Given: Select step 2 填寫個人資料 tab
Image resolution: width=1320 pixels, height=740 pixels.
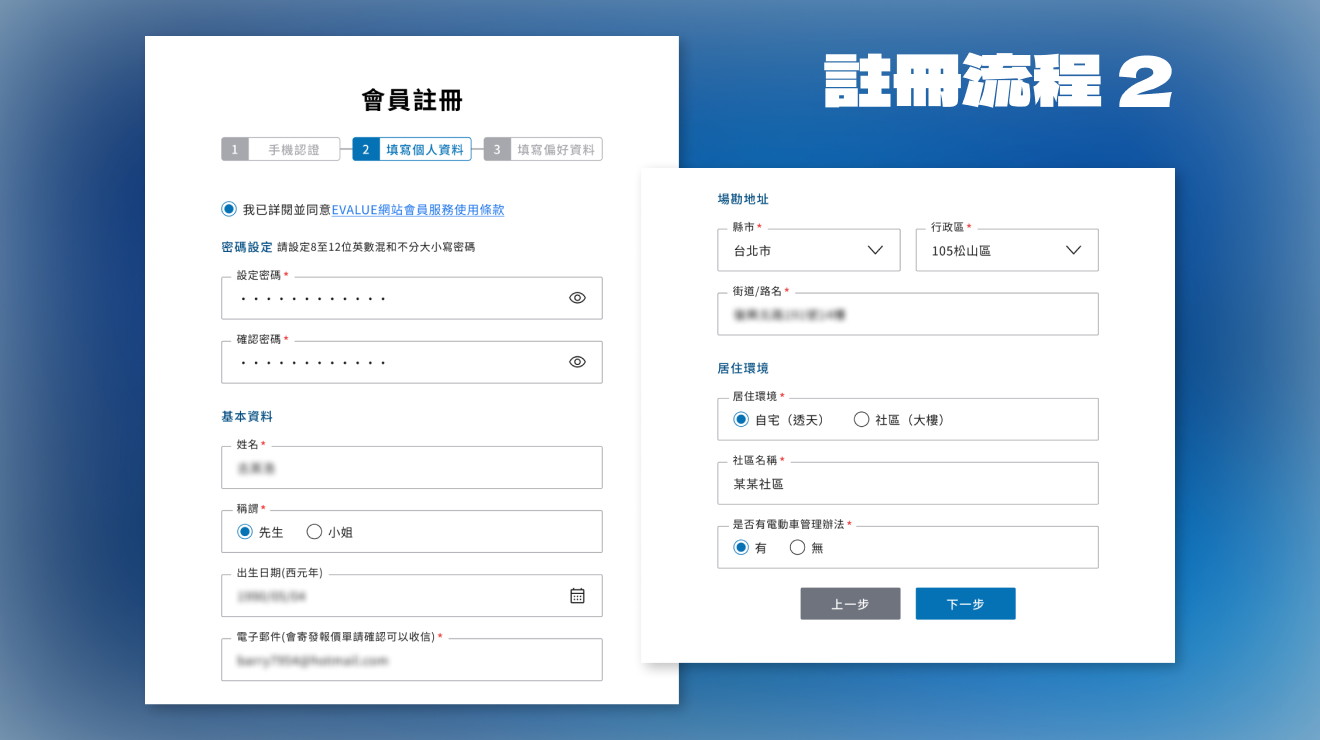Looking at the screenshot, I should (x=412, y=149).
